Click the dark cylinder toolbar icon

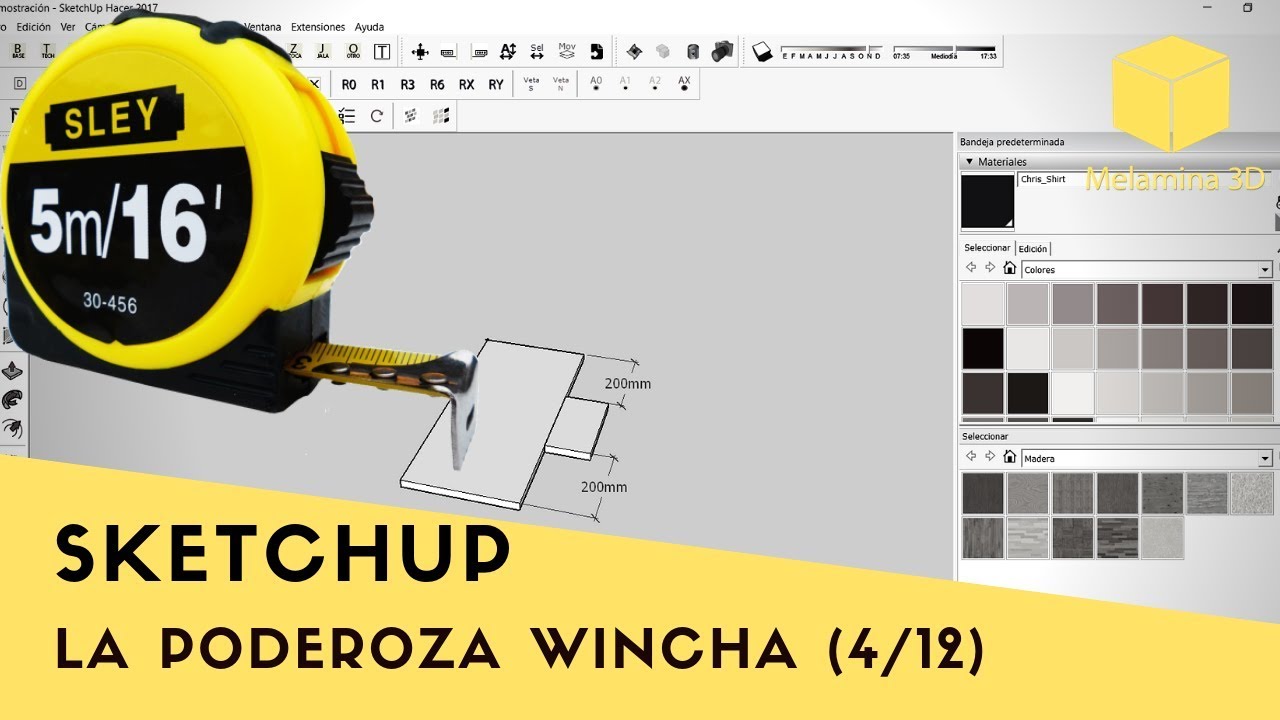(x=693, y=51)
